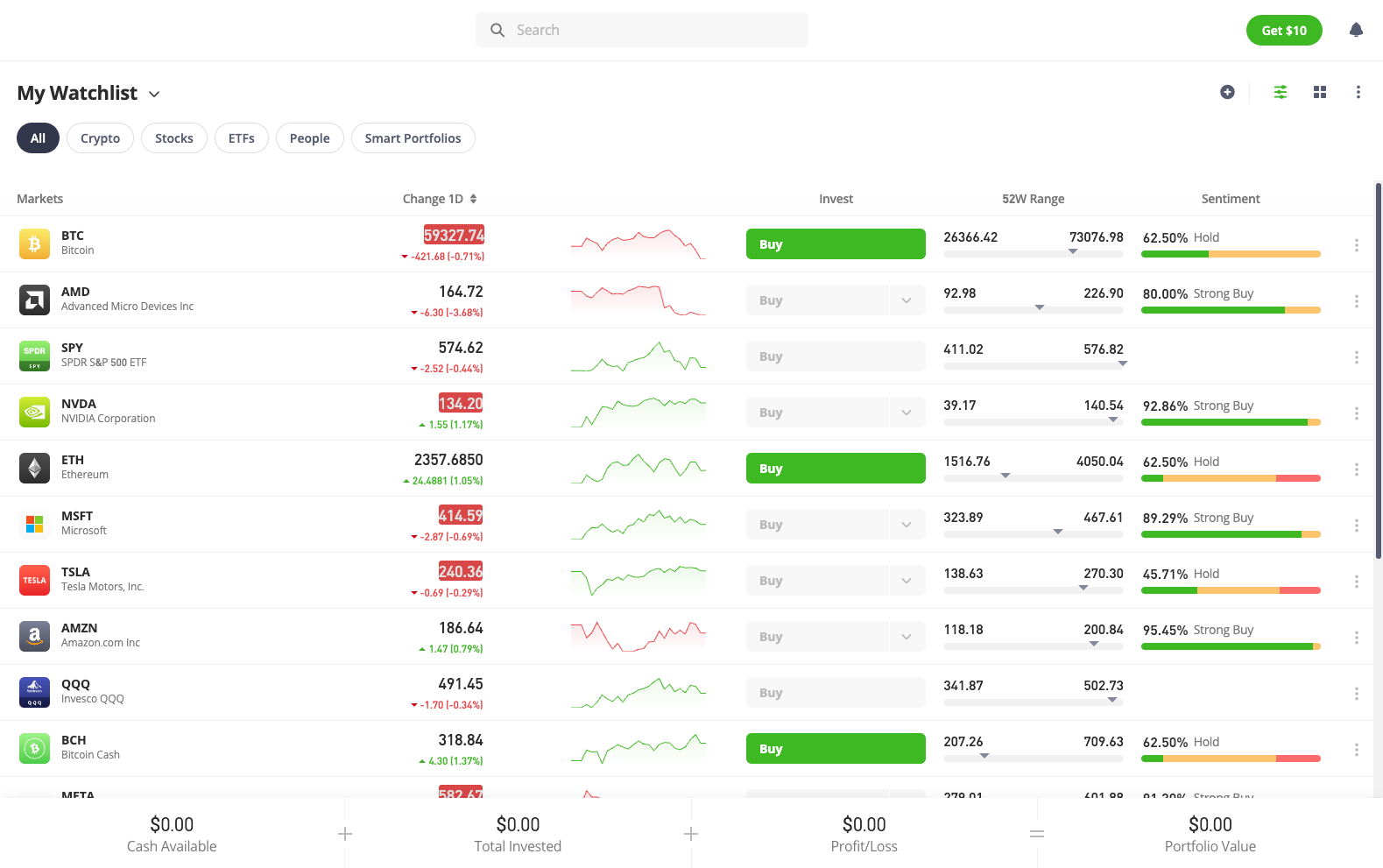The width and height of the screenshot is (1383, 868).
Task: Open BCH row options menu
Action: point(1356,750)
